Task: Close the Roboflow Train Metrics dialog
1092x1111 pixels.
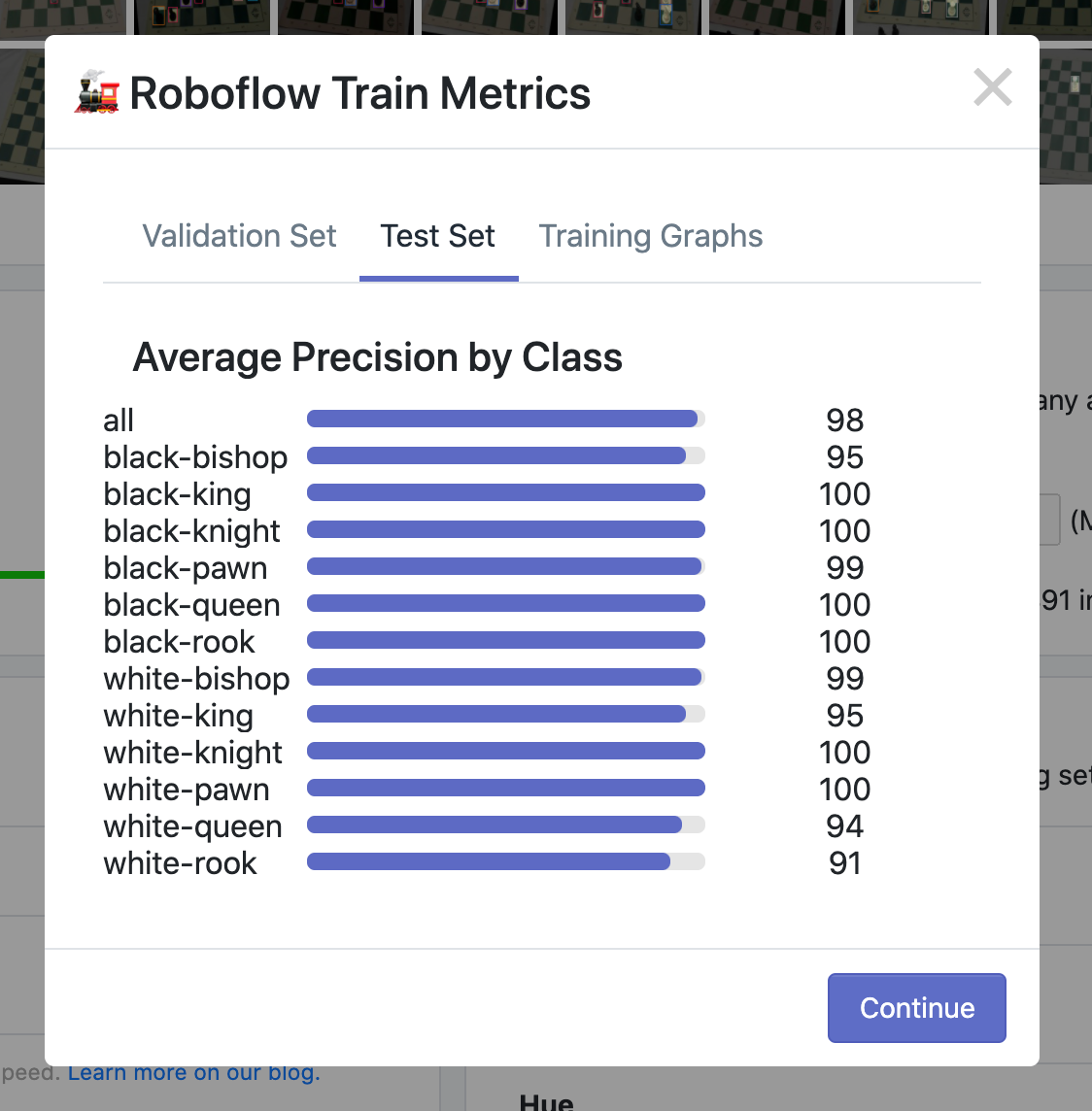Action: click(x=992, y=87)
